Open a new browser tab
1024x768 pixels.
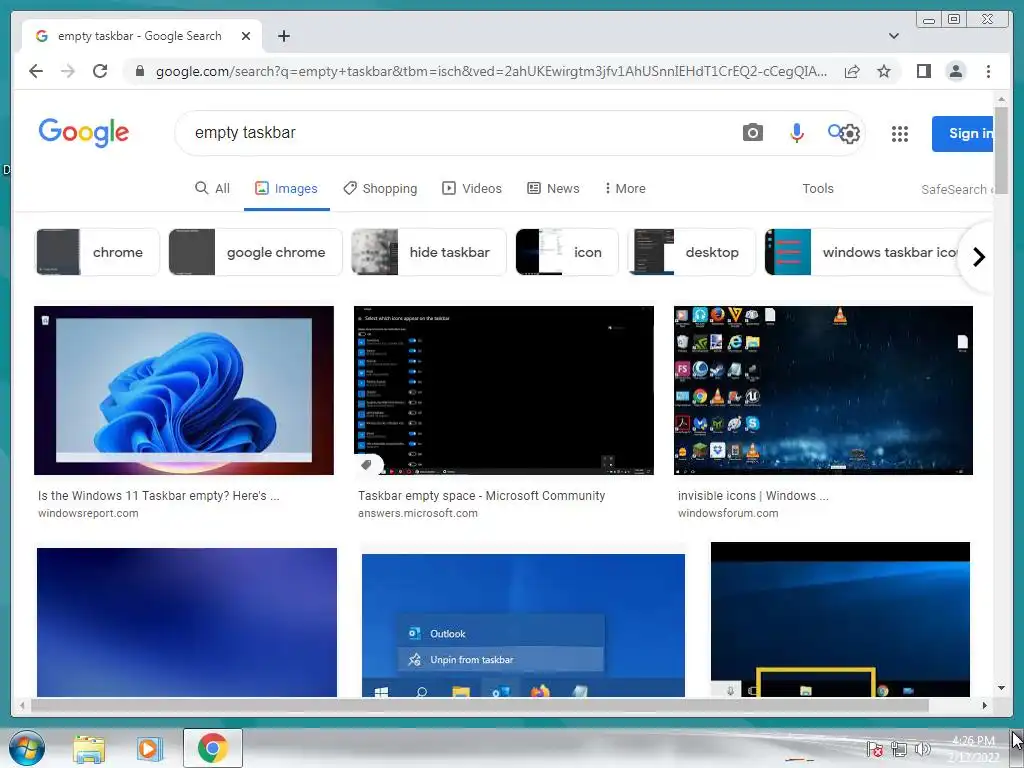pyautogui.click(x=283, y=36)
